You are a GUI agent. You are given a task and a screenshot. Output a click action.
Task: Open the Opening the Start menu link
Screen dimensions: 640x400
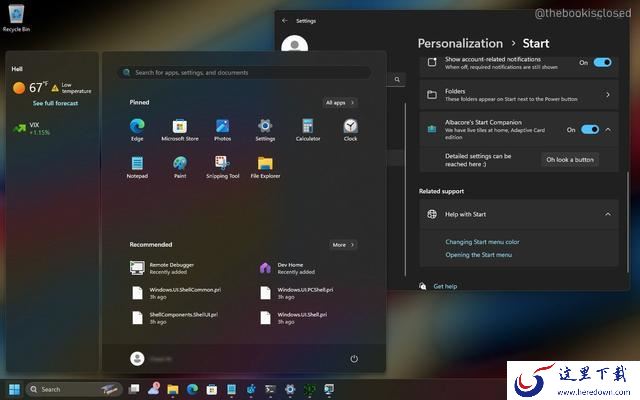pos(478,255)
